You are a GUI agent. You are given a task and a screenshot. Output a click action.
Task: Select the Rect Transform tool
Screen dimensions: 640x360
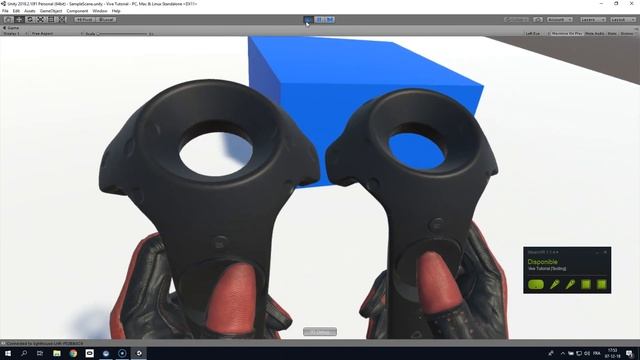51,20
